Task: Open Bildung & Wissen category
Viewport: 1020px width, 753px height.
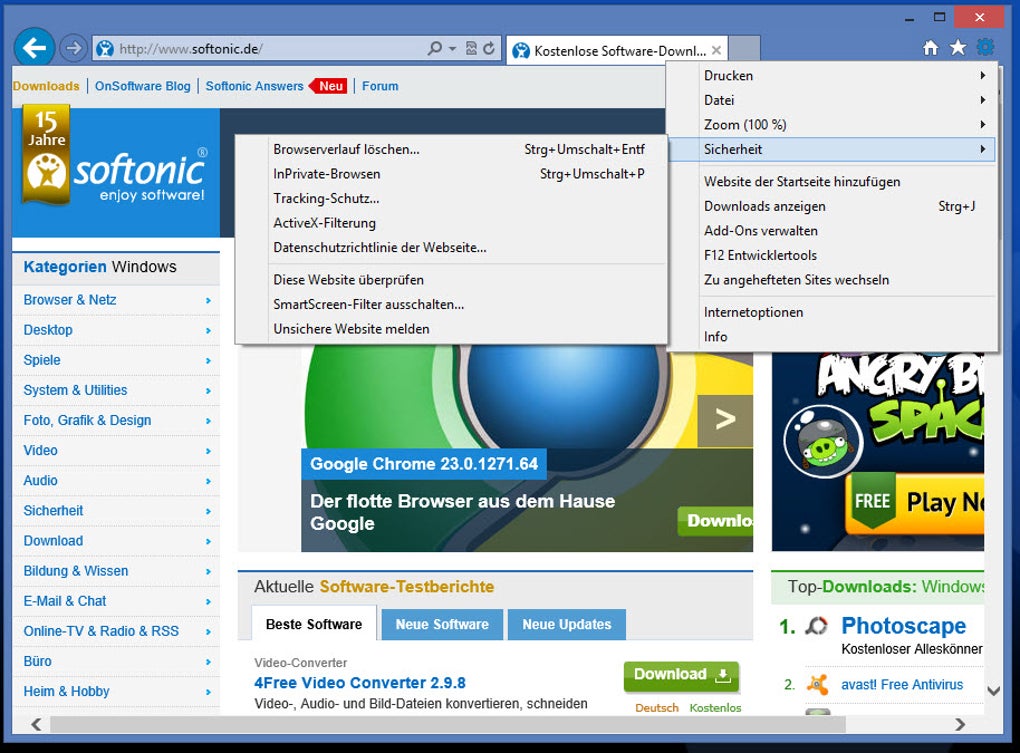Action: pyautogui.click(x=116, y=572)
